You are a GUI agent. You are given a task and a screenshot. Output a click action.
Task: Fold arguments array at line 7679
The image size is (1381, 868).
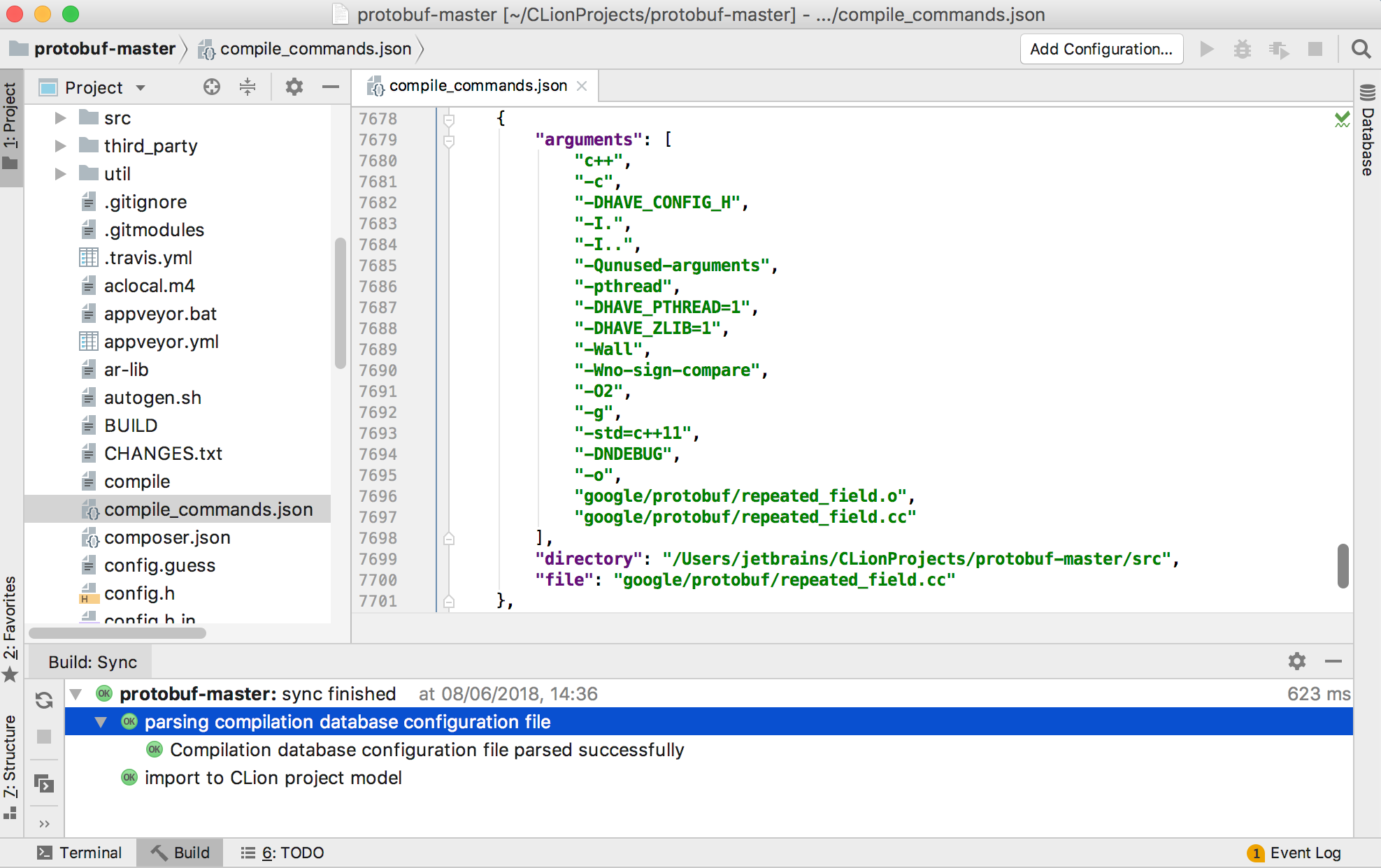449,140
